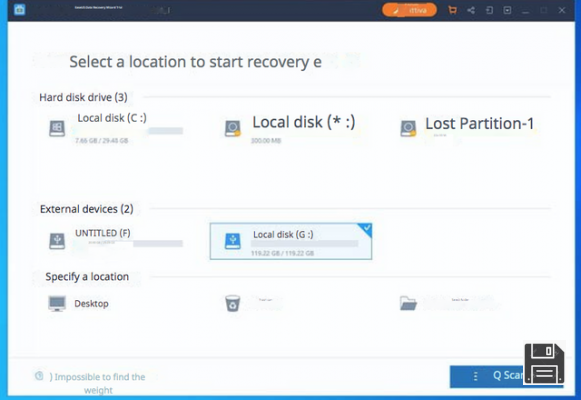581x400 pixels.
Task: Click the orange activate button
Action: [409, 10]
